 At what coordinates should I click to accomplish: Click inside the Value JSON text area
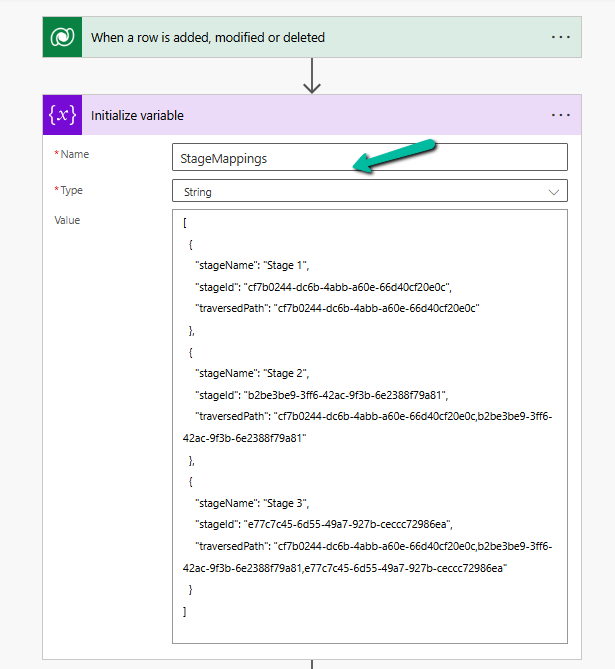pos(370,426)
